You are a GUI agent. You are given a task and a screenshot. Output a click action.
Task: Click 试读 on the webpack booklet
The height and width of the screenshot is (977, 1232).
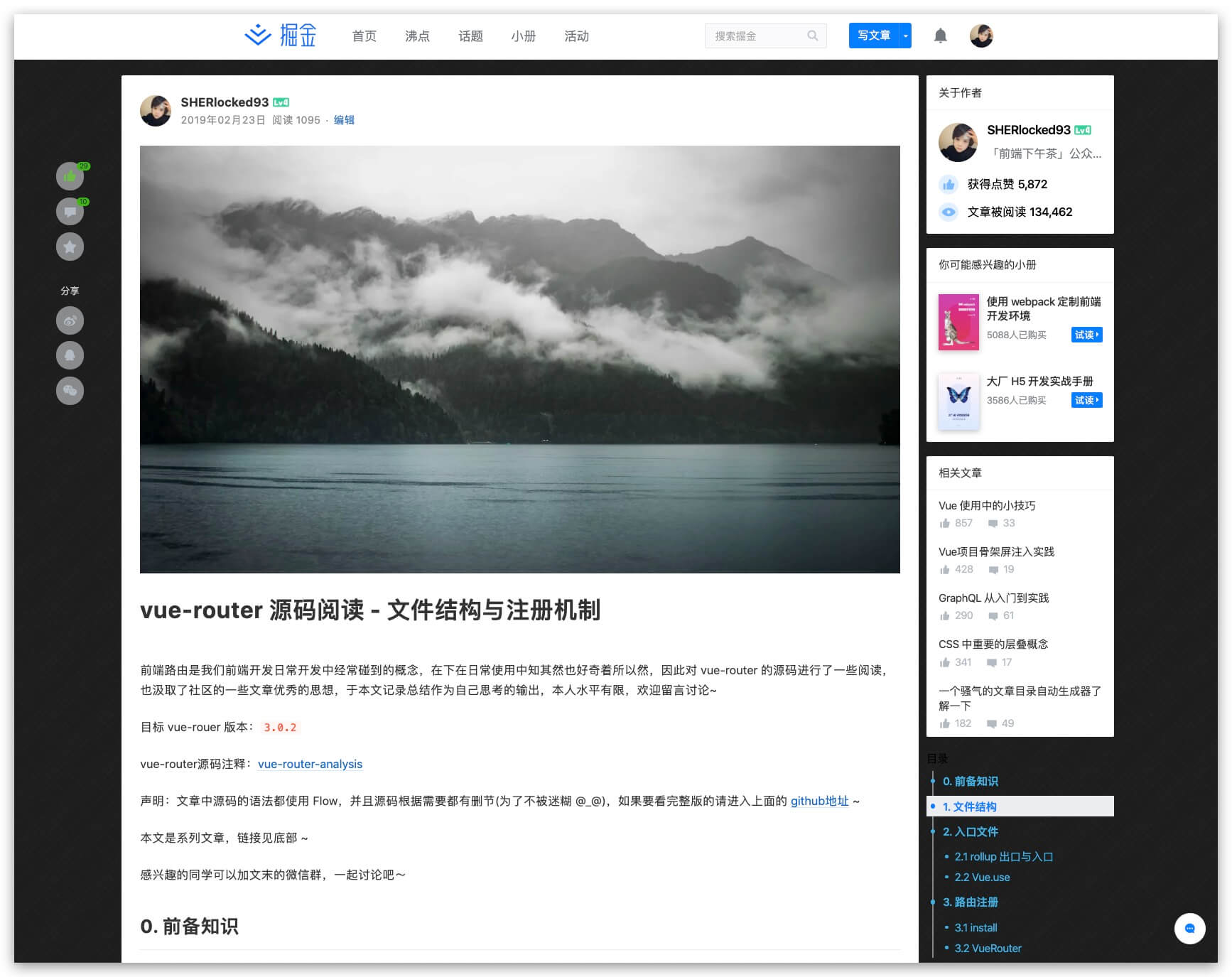tap(1086, 335)
